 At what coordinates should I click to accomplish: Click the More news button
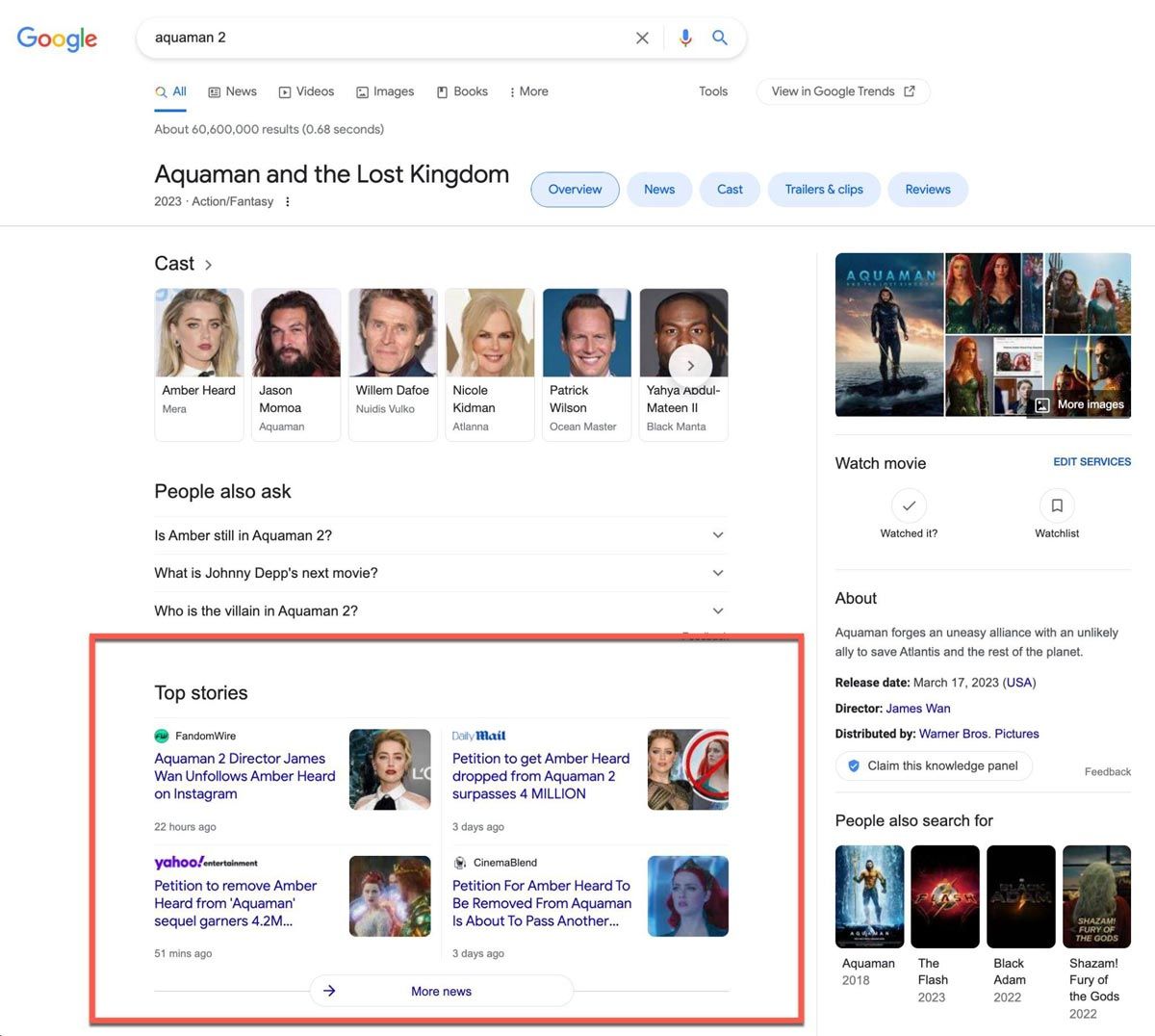(x=441, y=991)
